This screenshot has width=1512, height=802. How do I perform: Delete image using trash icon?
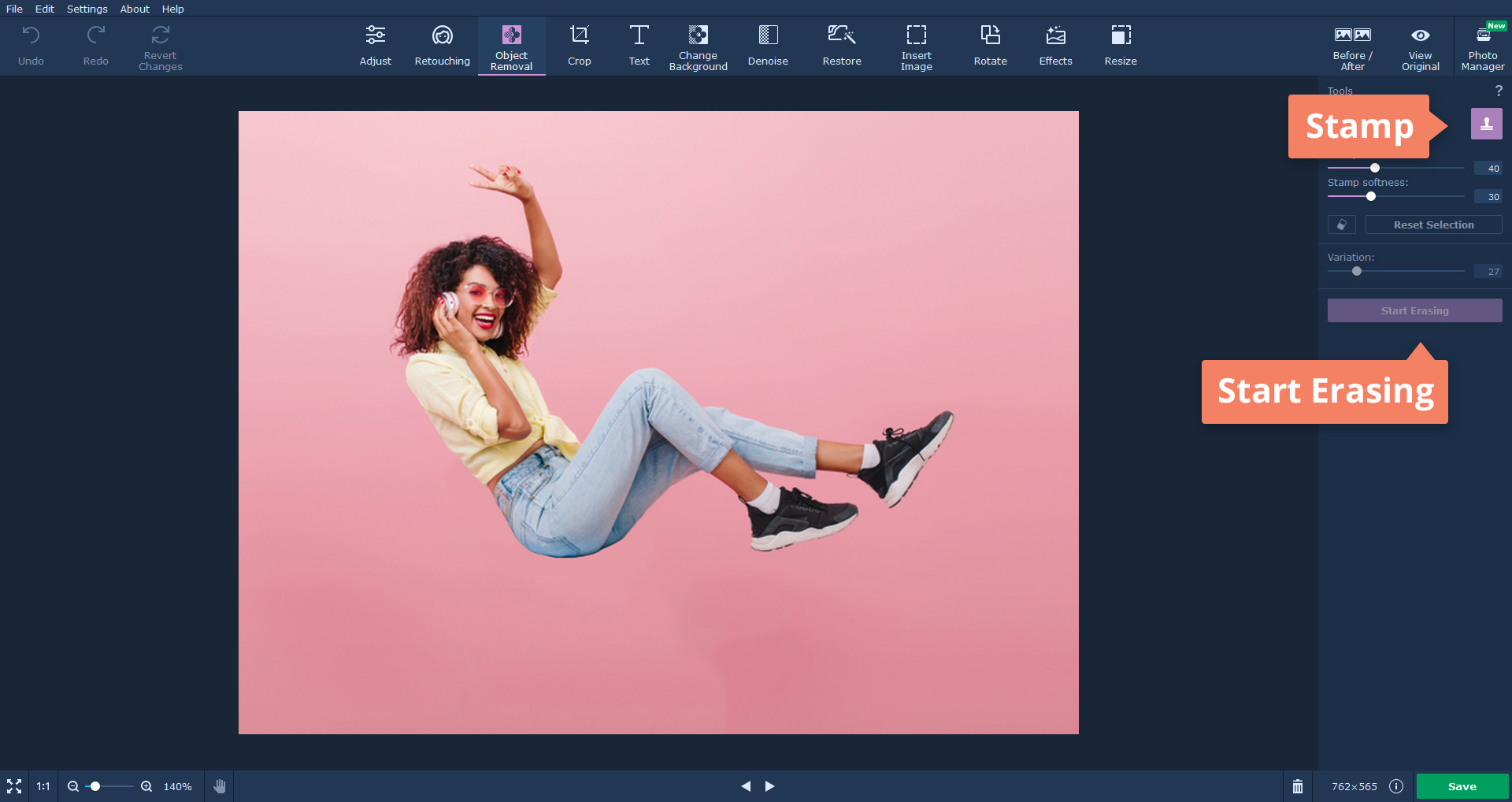click(x=1298, y=786)
